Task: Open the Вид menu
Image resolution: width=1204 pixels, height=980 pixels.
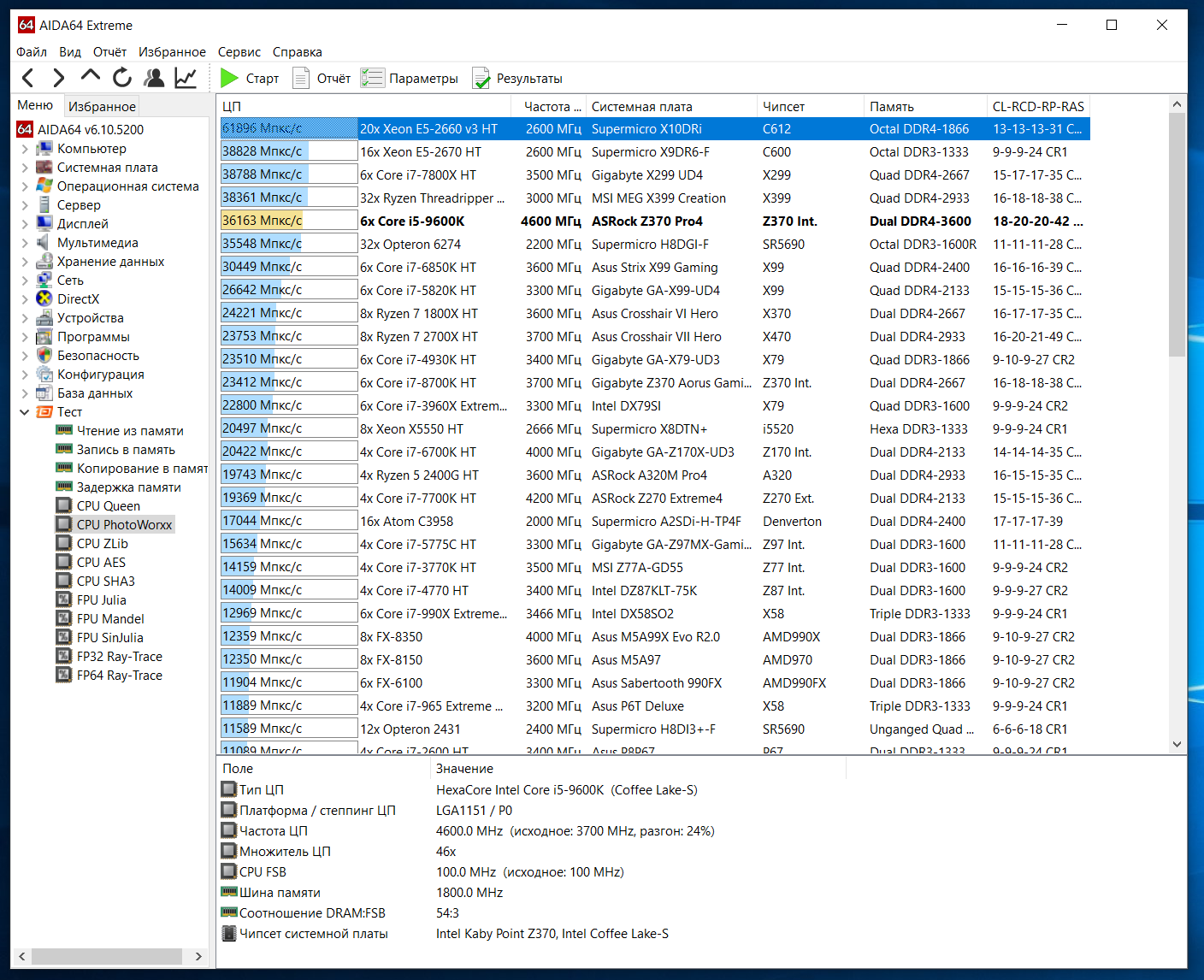Action: [x=70, y=52]
